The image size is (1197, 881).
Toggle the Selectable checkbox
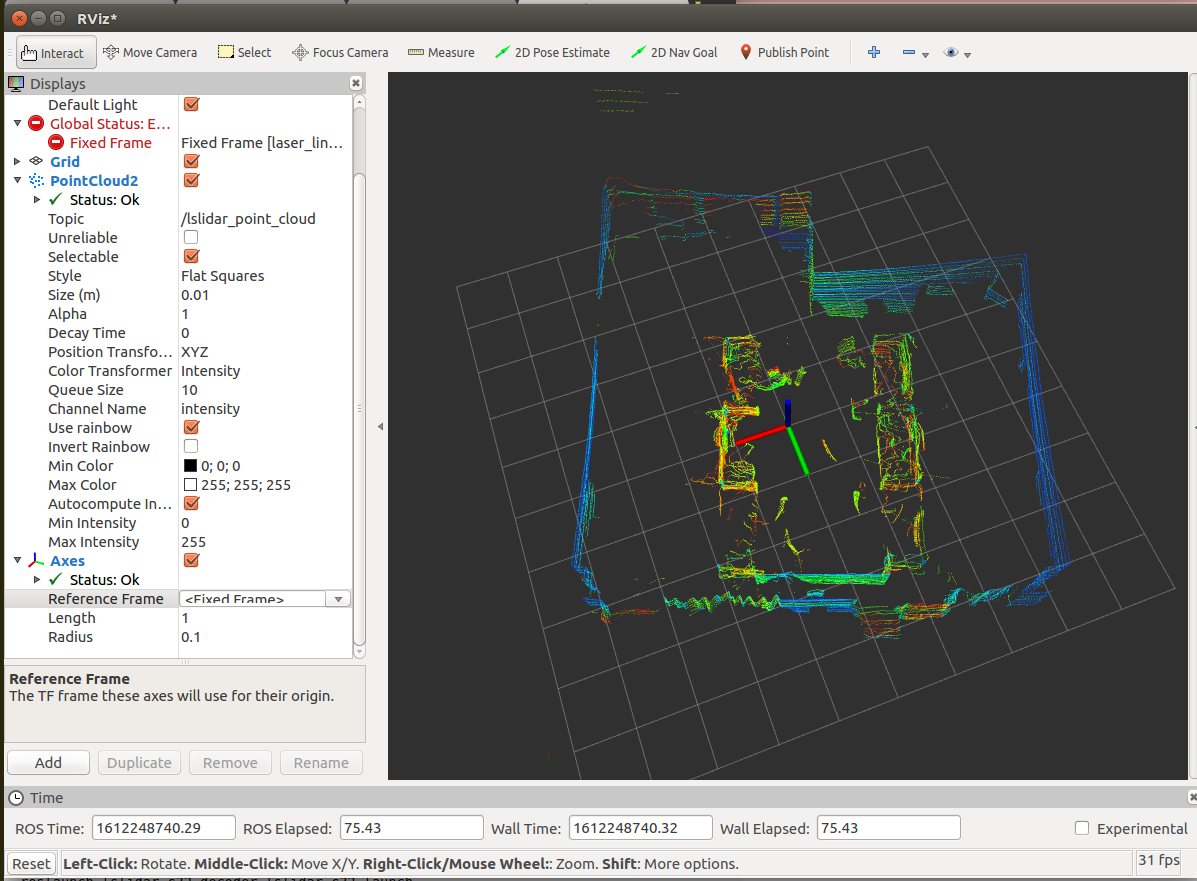click(192, 257)
